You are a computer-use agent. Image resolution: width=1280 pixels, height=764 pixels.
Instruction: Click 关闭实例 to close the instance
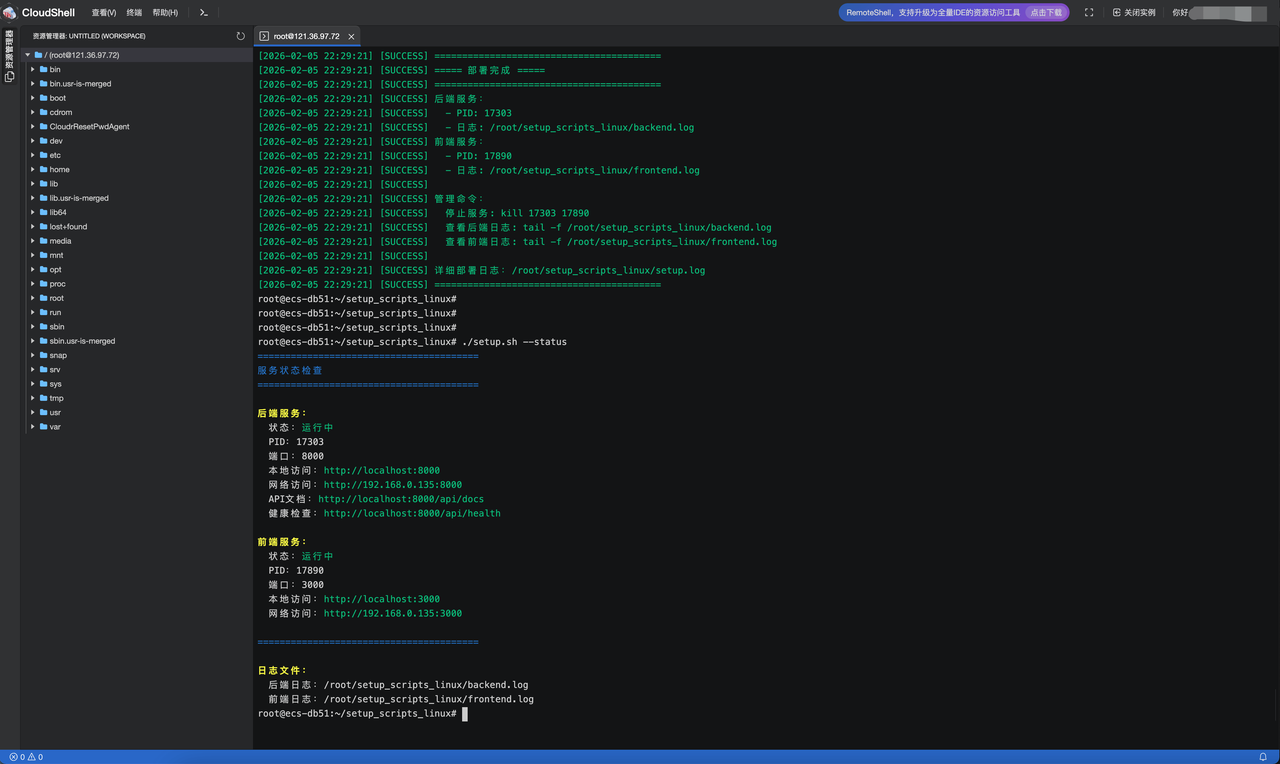click(x=1134, y=12)
